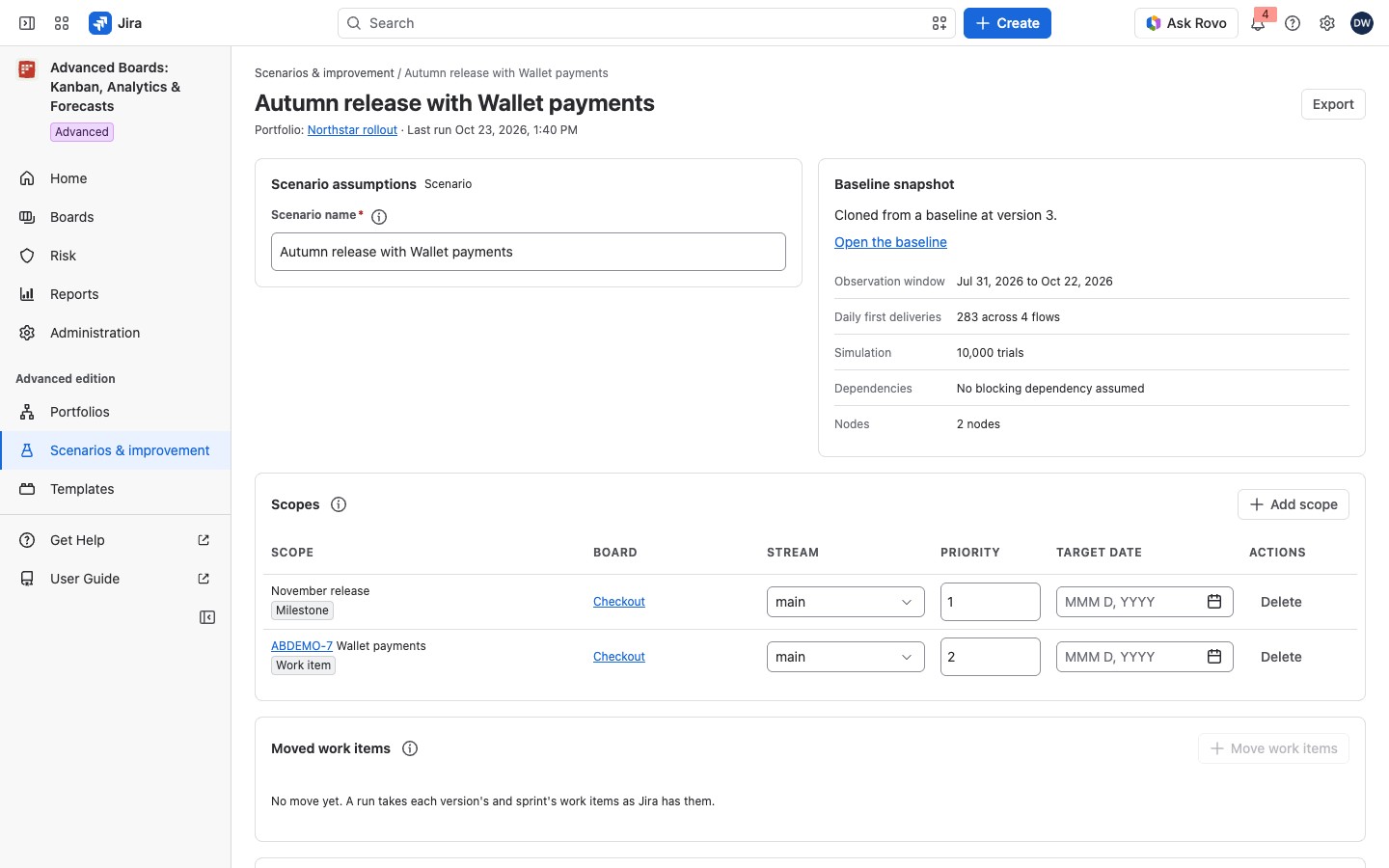
Task: Click the Jira logo
Action: tap(116, 23)
